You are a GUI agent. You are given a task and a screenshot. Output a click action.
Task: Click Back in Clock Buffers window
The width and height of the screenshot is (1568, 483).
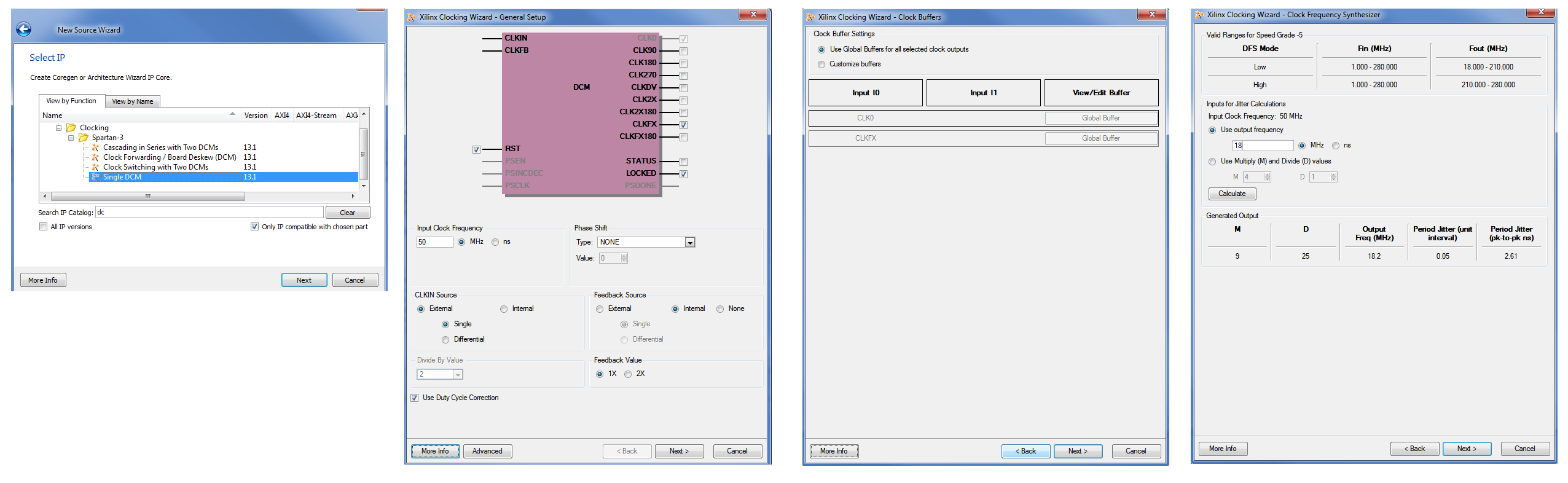[x=1025, y=451]
